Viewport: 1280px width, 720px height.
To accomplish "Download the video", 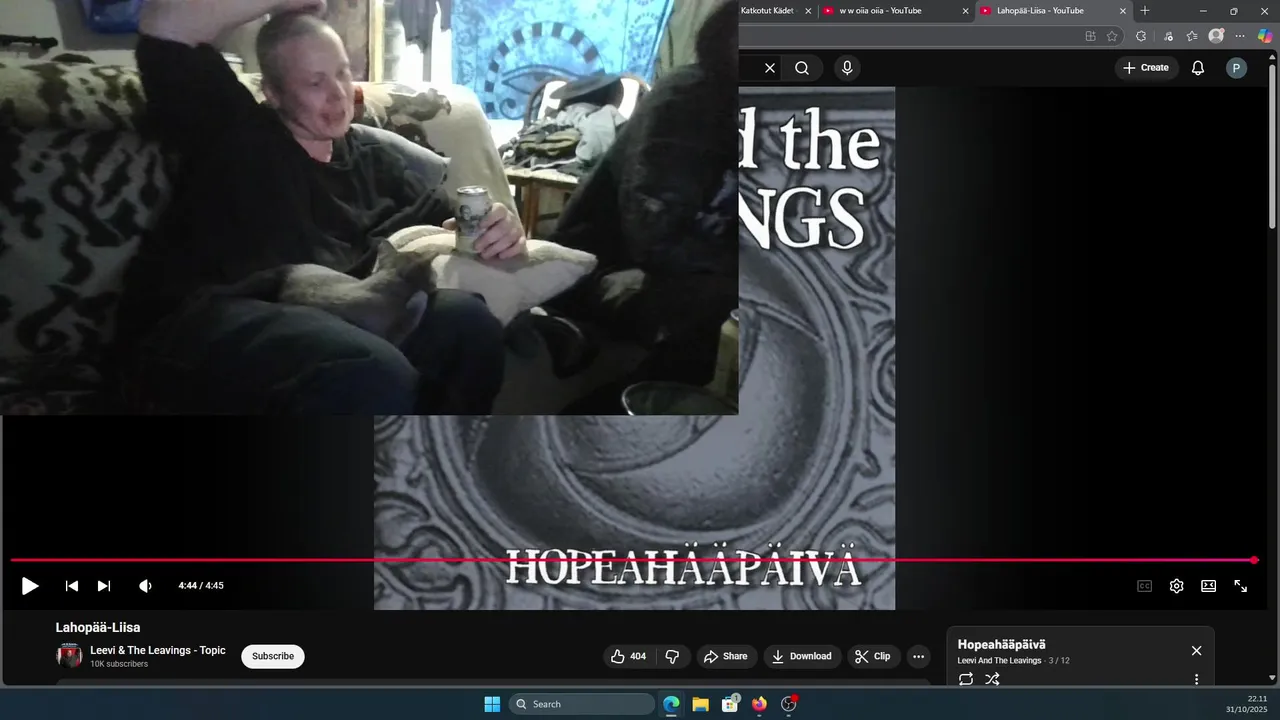I will point(803,656).
